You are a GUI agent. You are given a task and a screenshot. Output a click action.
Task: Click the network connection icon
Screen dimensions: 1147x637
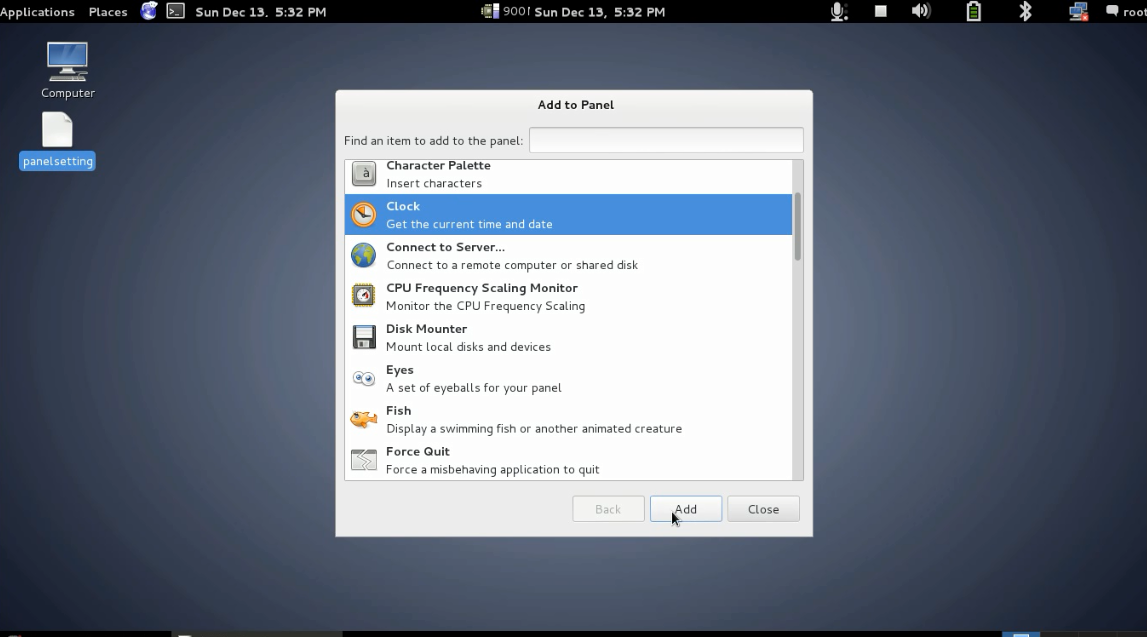(x=1078, y=11)
